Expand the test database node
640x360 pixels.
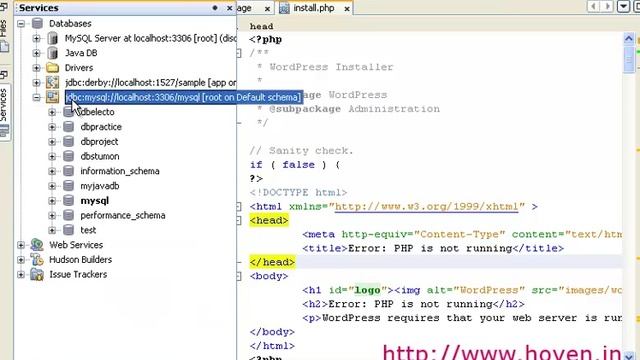pos(52,230)
